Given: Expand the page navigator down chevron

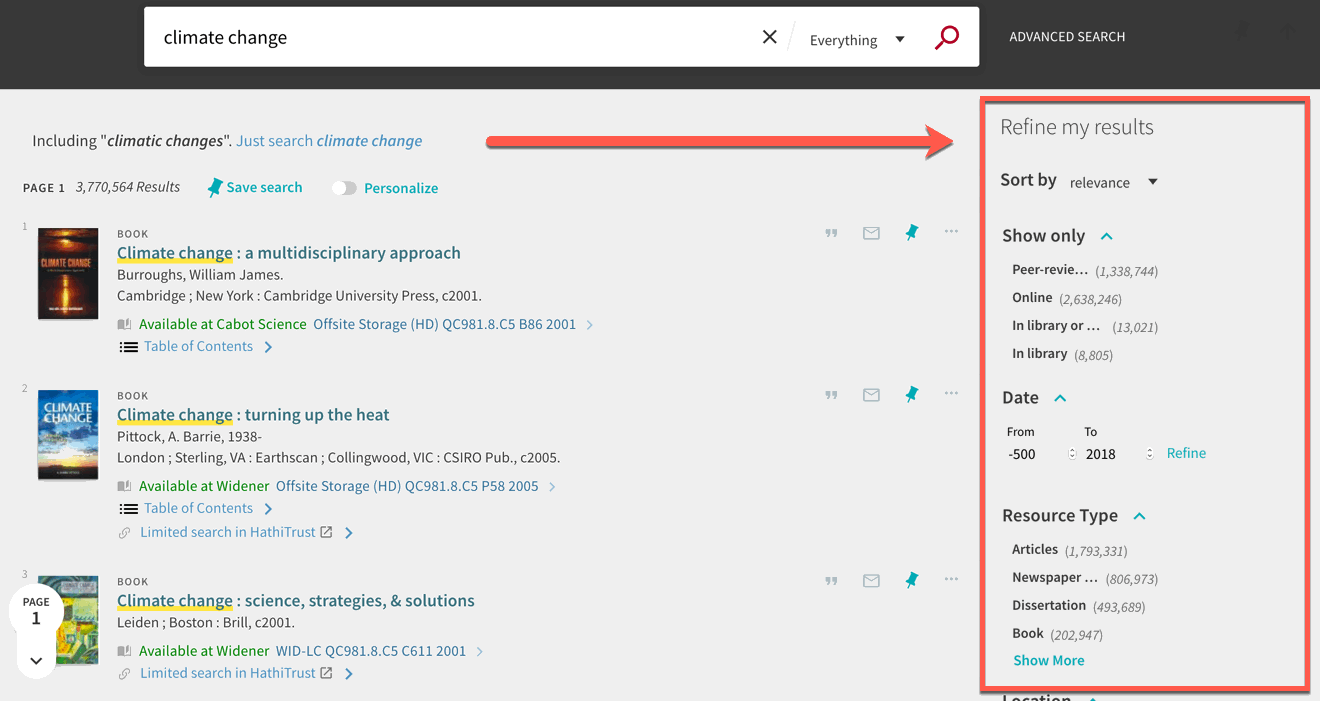Looking at the screenshot, I should point(36,660).
